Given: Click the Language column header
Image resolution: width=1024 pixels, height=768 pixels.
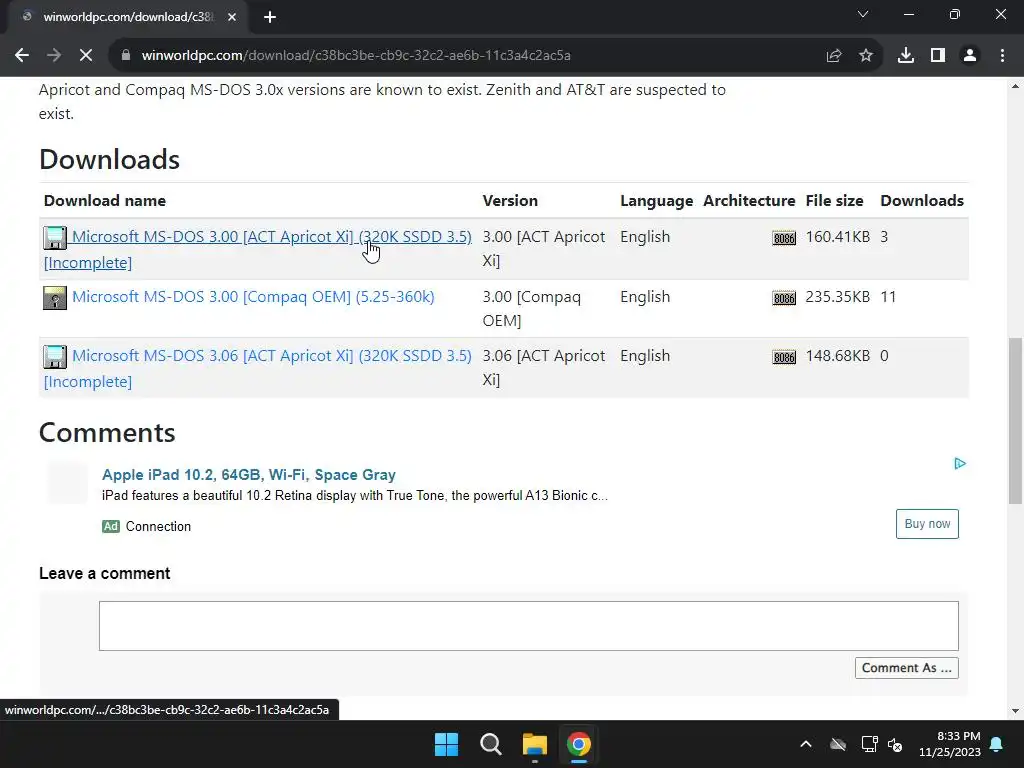Looking at the screenshot, I should 656,200.
